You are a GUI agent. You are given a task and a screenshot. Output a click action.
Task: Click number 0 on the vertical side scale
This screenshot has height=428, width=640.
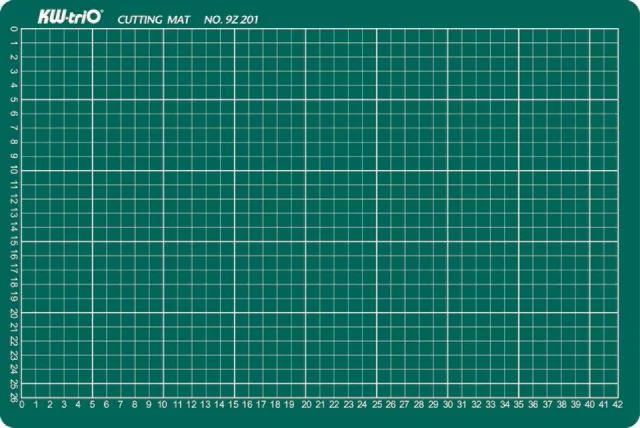click(x=14, y=29)
